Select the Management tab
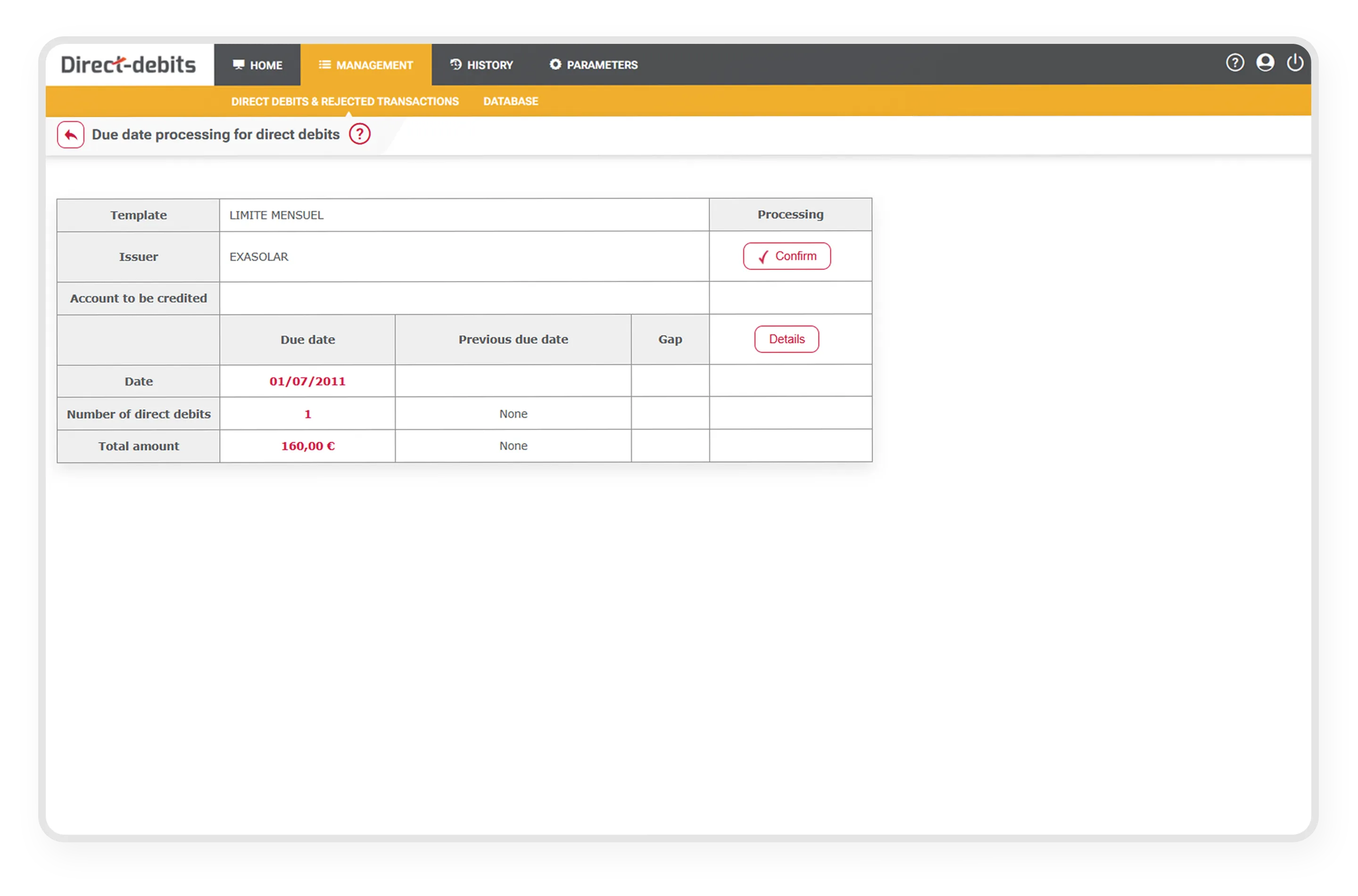 point(365,65)
